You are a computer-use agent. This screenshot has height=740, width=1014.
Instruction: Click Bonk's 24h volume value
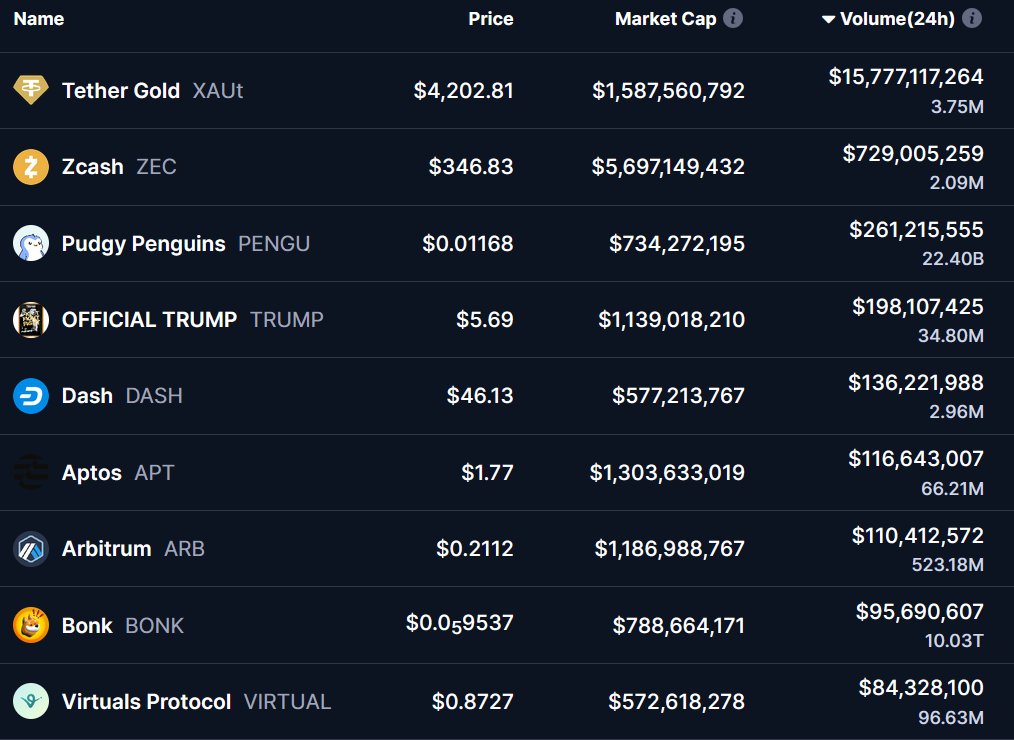(x=919, y=611)
